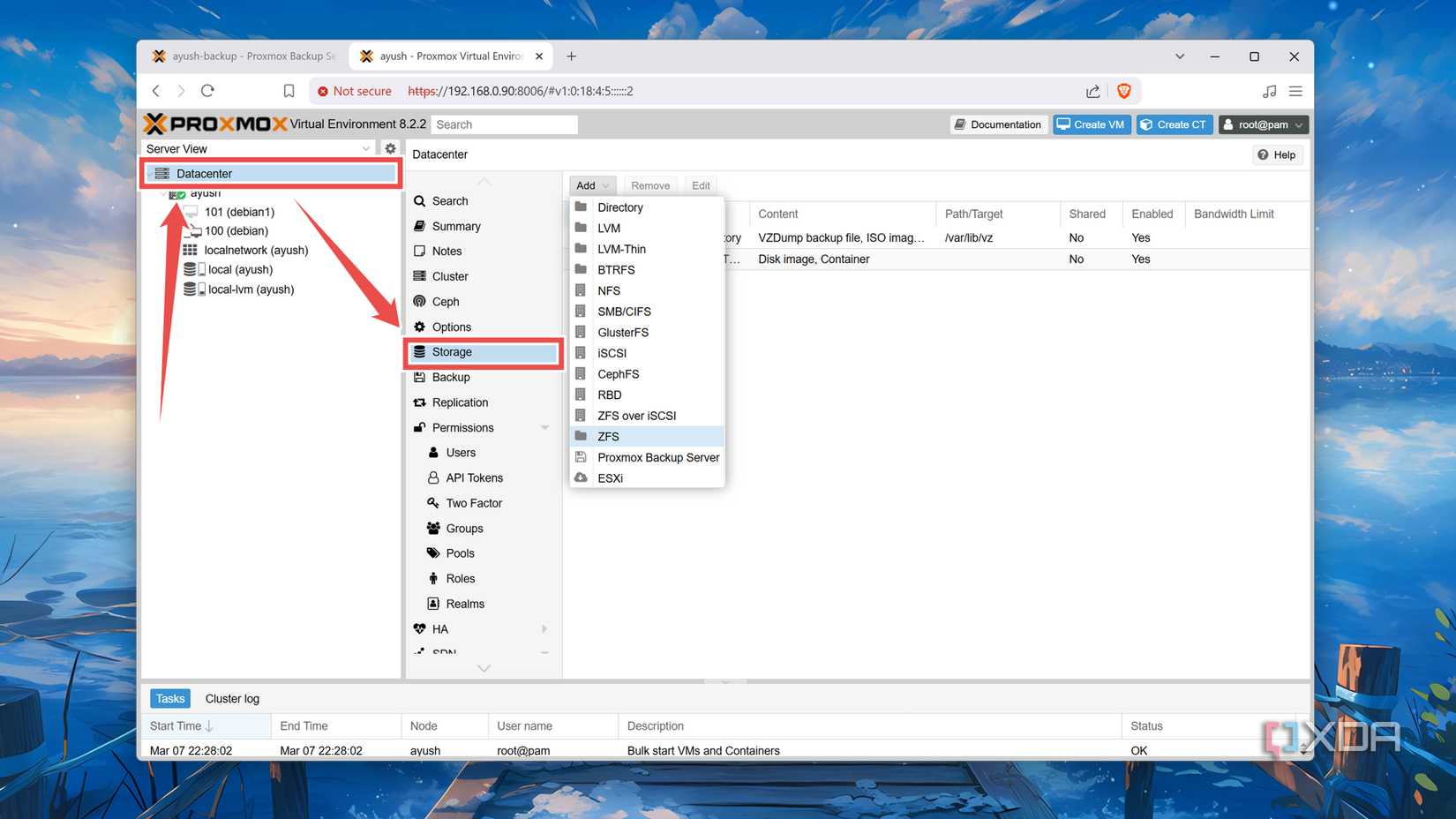
Task: Open the Realms section
Action: (x=465, y=603)
